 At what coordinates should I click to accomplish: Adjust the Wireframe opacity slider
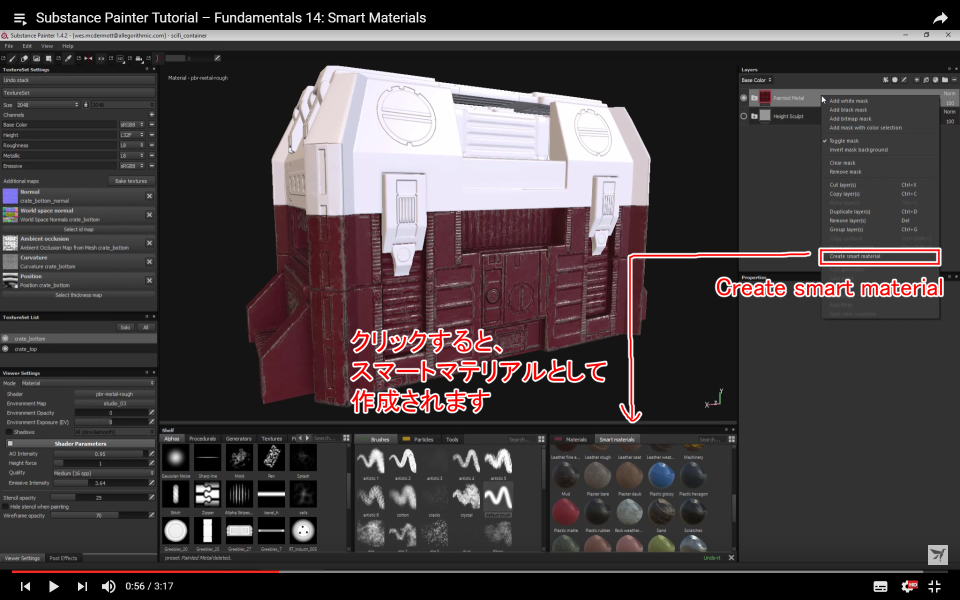tap(100, 516)
